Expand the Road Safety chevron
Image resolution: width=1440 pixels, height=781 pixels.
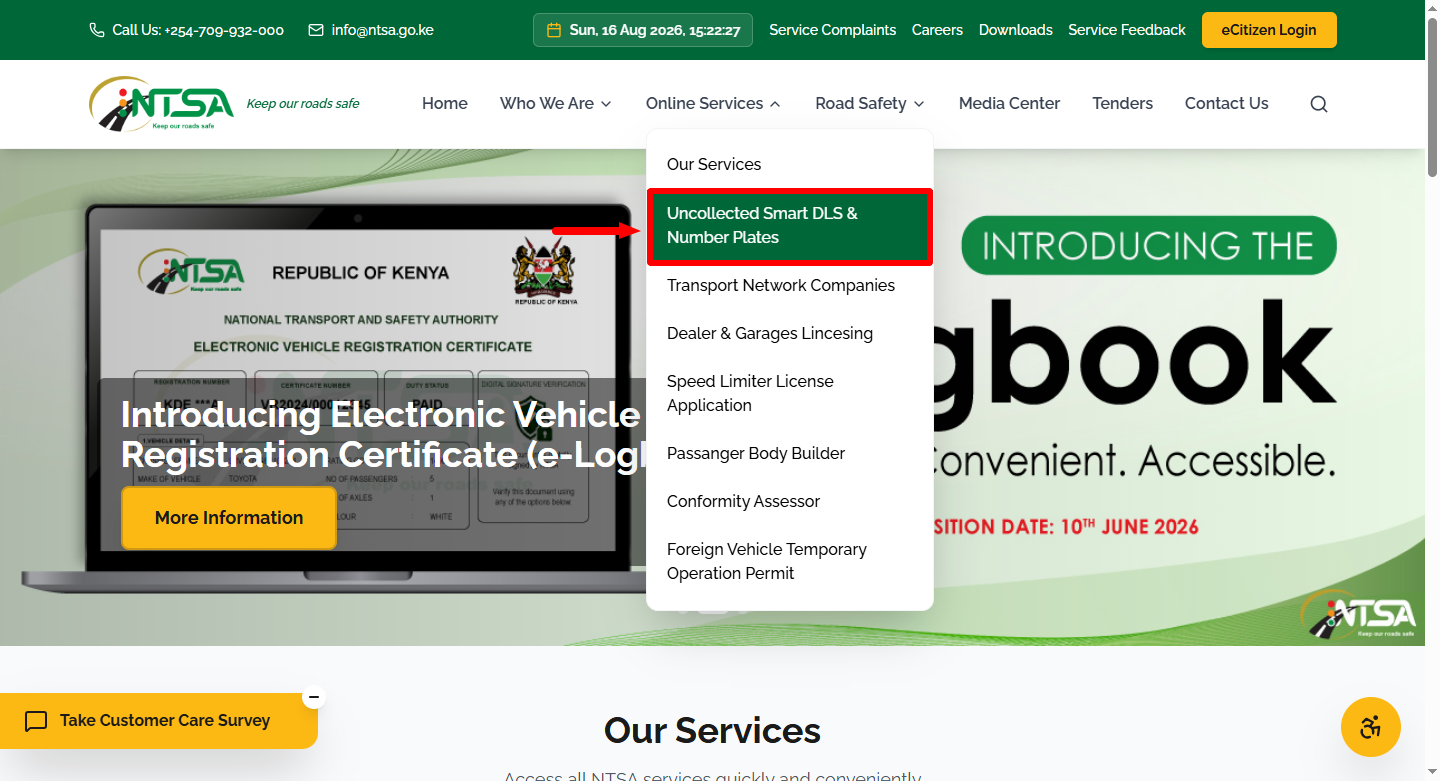919,104
